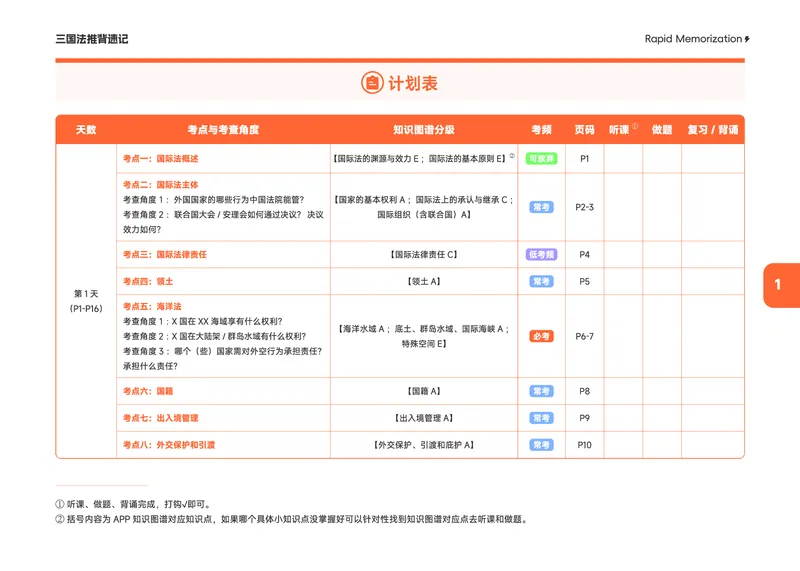Click 考查角度 1 about 外国国家 and 中国法院
The image size is (800, 571).
[x=213, y=200]
